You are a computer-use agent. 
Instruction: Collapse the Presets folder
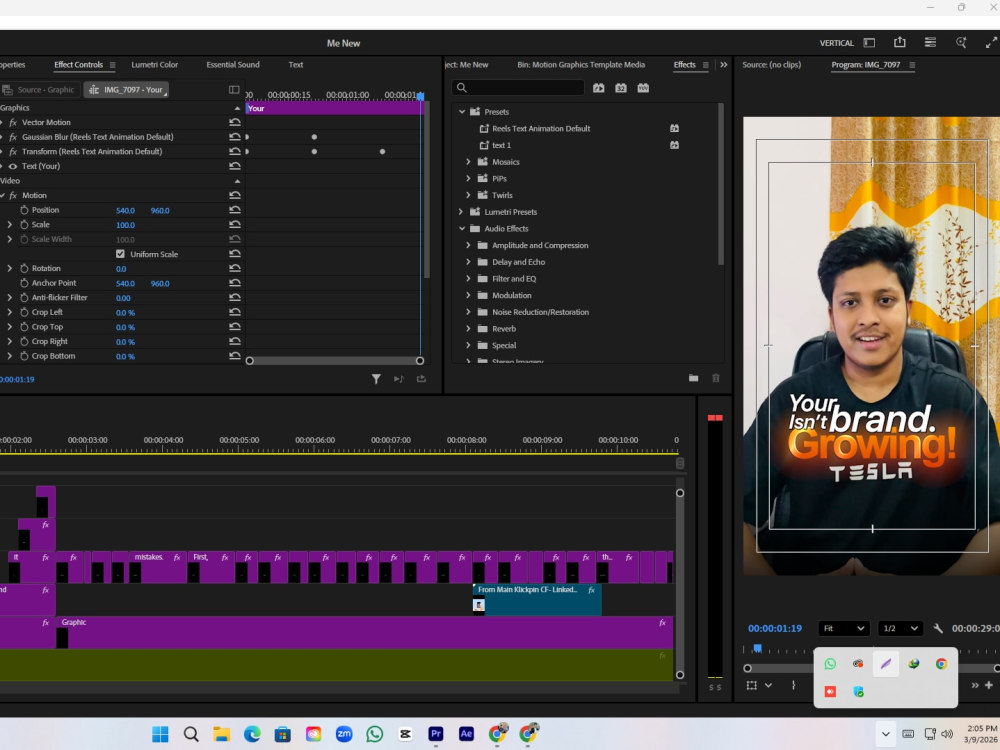462,112
